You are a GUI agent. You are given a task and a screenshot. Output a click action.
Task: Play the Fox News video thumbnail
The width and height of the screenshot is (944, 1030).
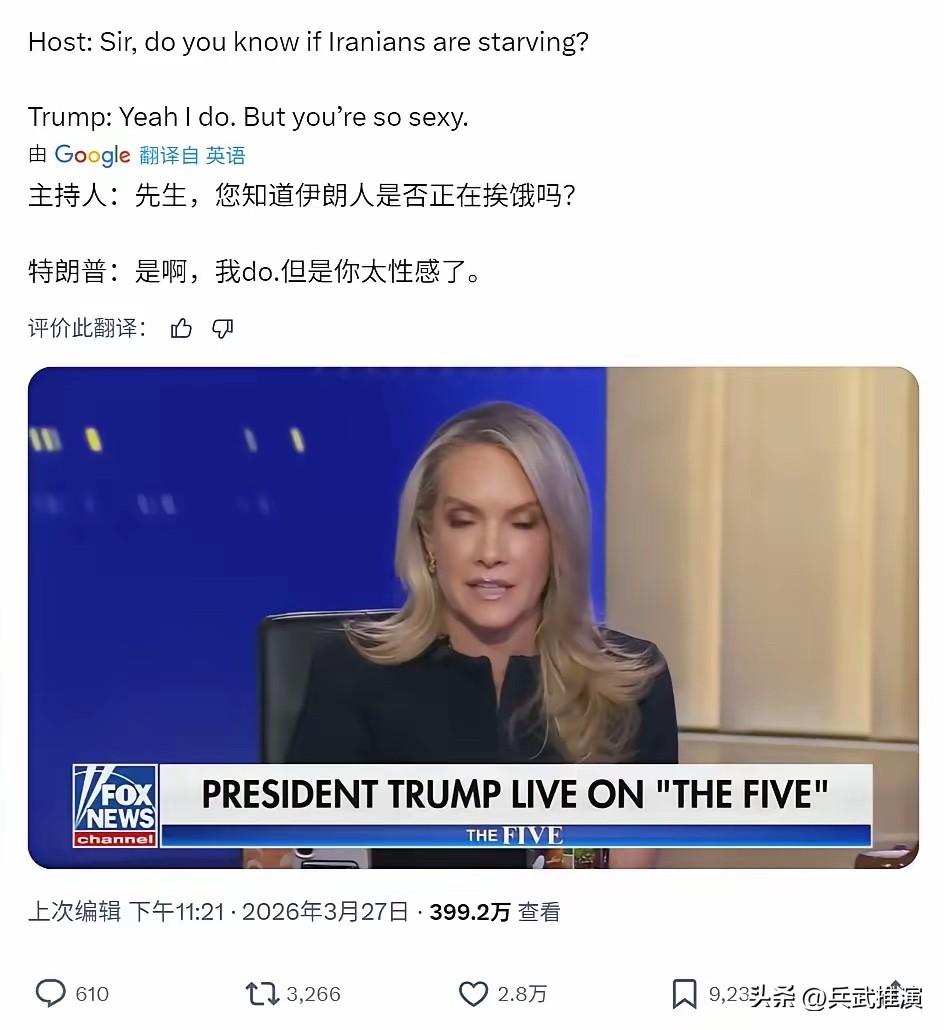(x=473, y=617)
